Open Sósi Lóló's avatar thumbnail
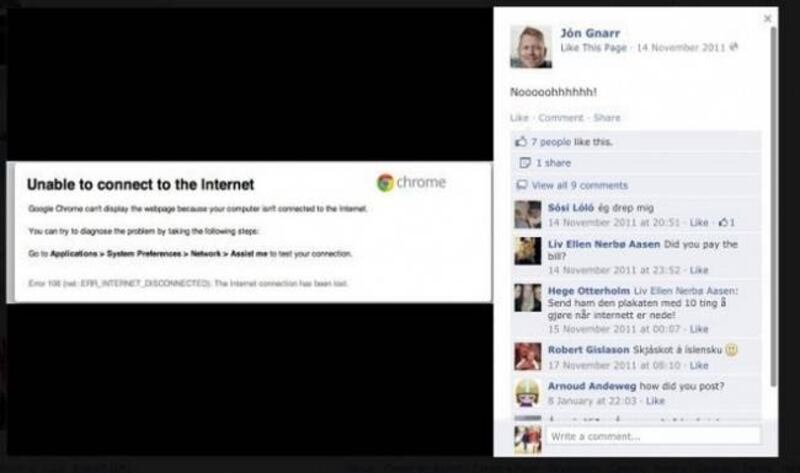 coord(528,214)
